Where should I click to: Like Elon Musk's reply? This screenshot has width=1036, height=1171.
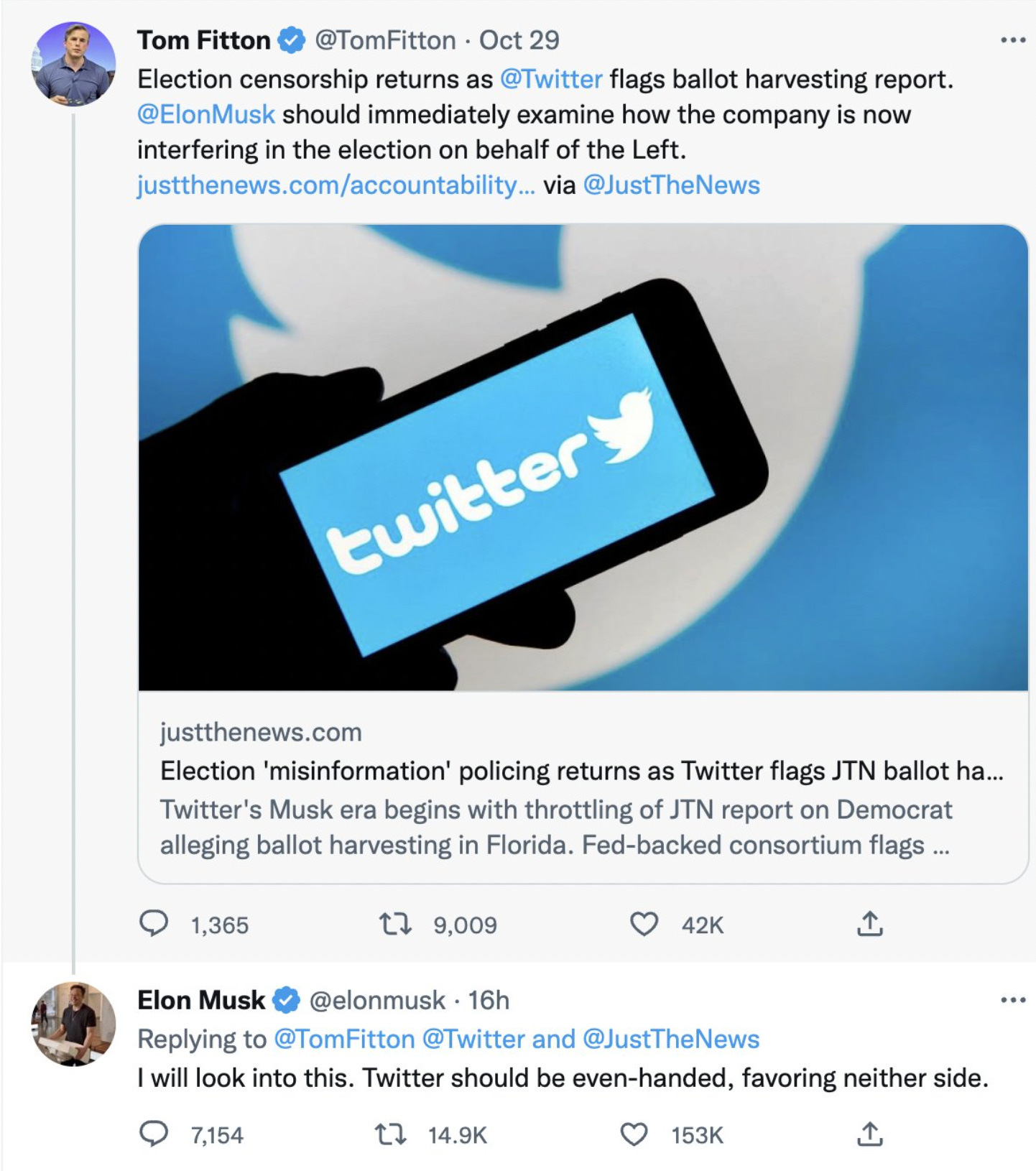pos(633,1134)
